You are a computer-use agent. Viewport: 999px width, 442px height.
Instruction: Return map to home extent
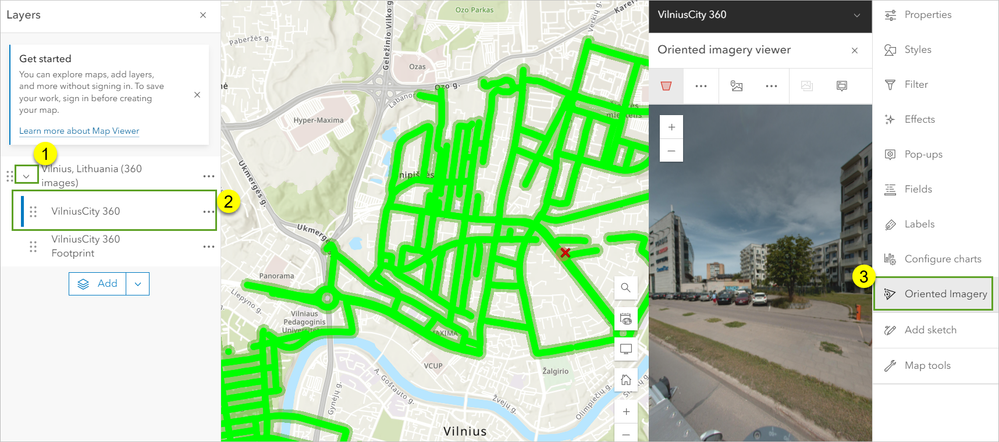(x=626, y=380)
